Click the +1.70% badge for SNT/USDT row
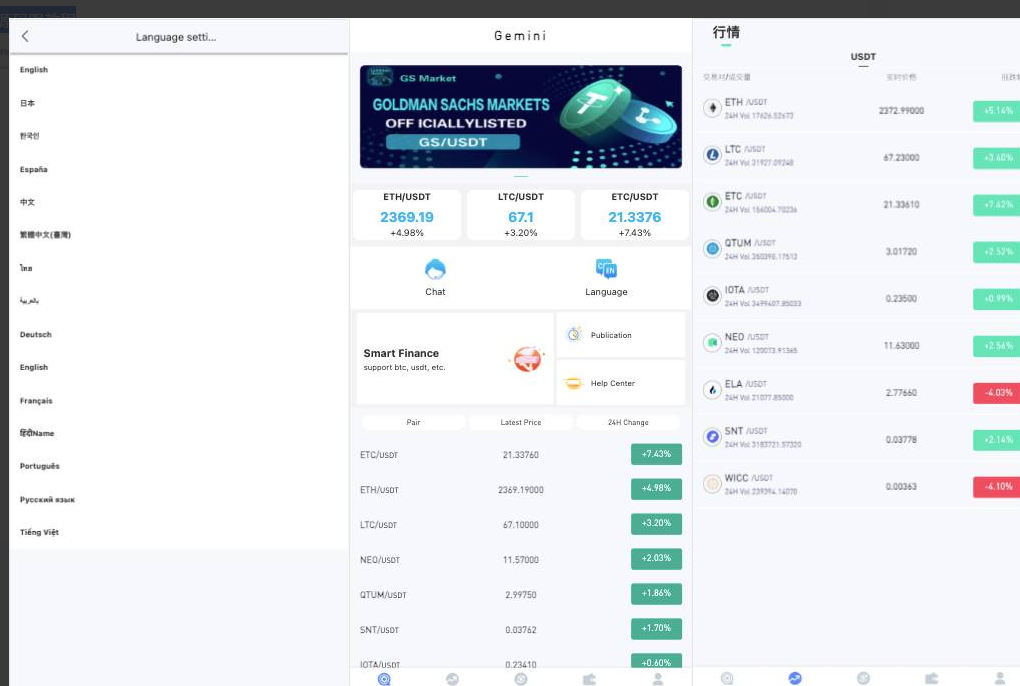1020x686 pixels. tap(656, 628)
